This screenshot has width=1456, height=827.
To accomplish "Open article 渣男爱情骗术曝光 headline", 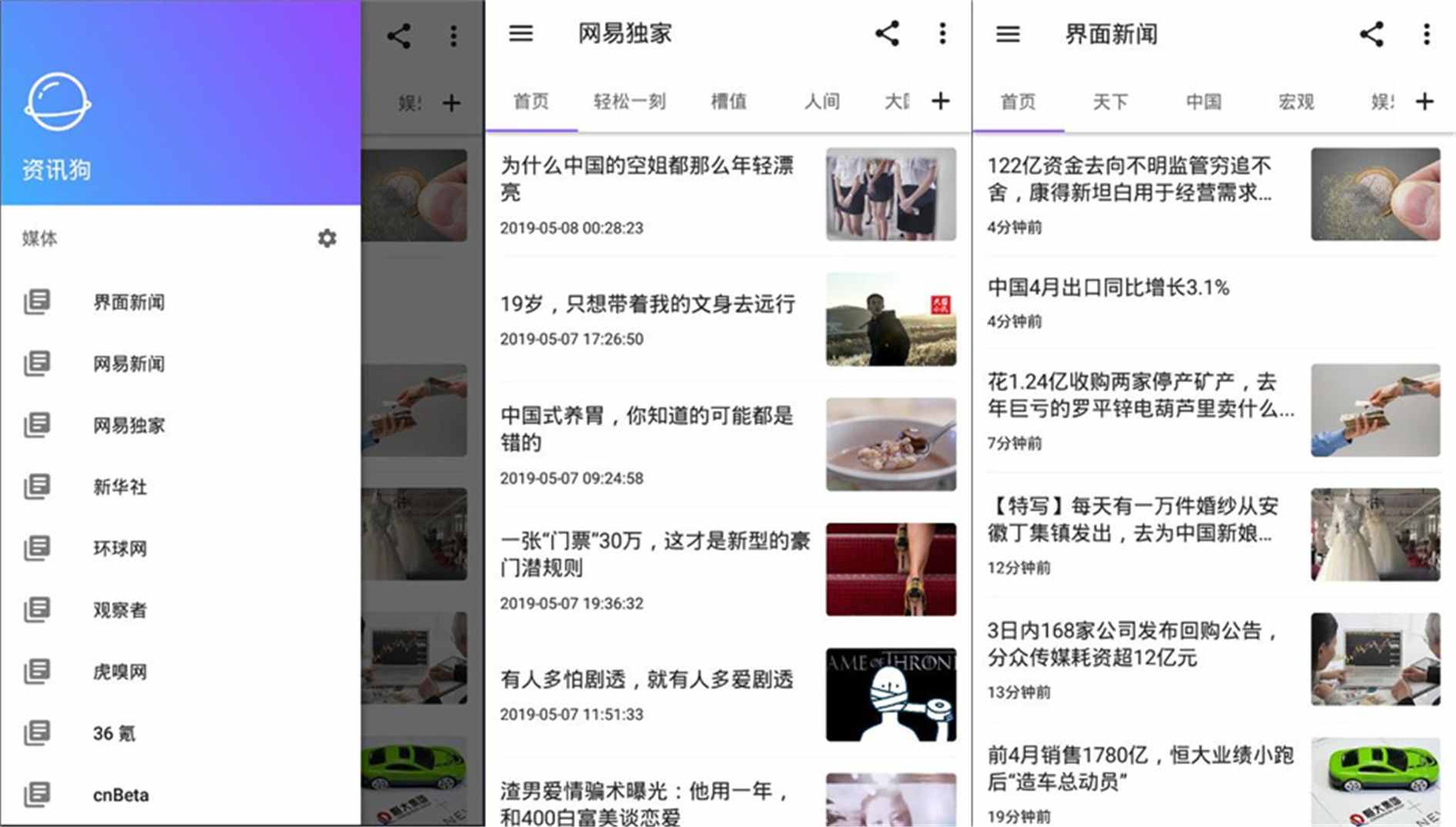I will point(646,803).
